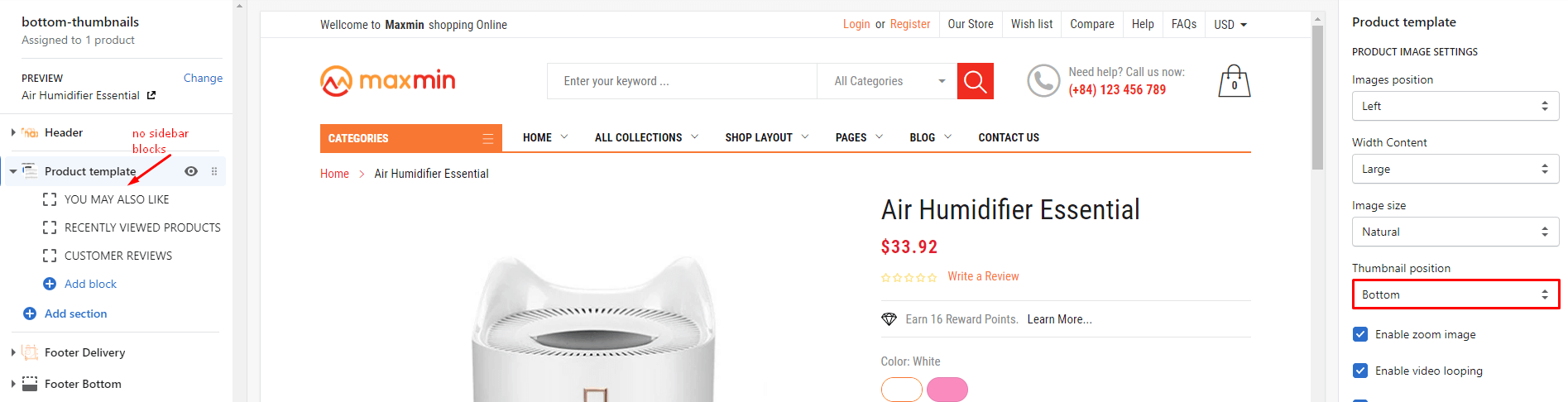Click the plus icon beside Add block
1568x402 pixels.
(x=50, y=284)
